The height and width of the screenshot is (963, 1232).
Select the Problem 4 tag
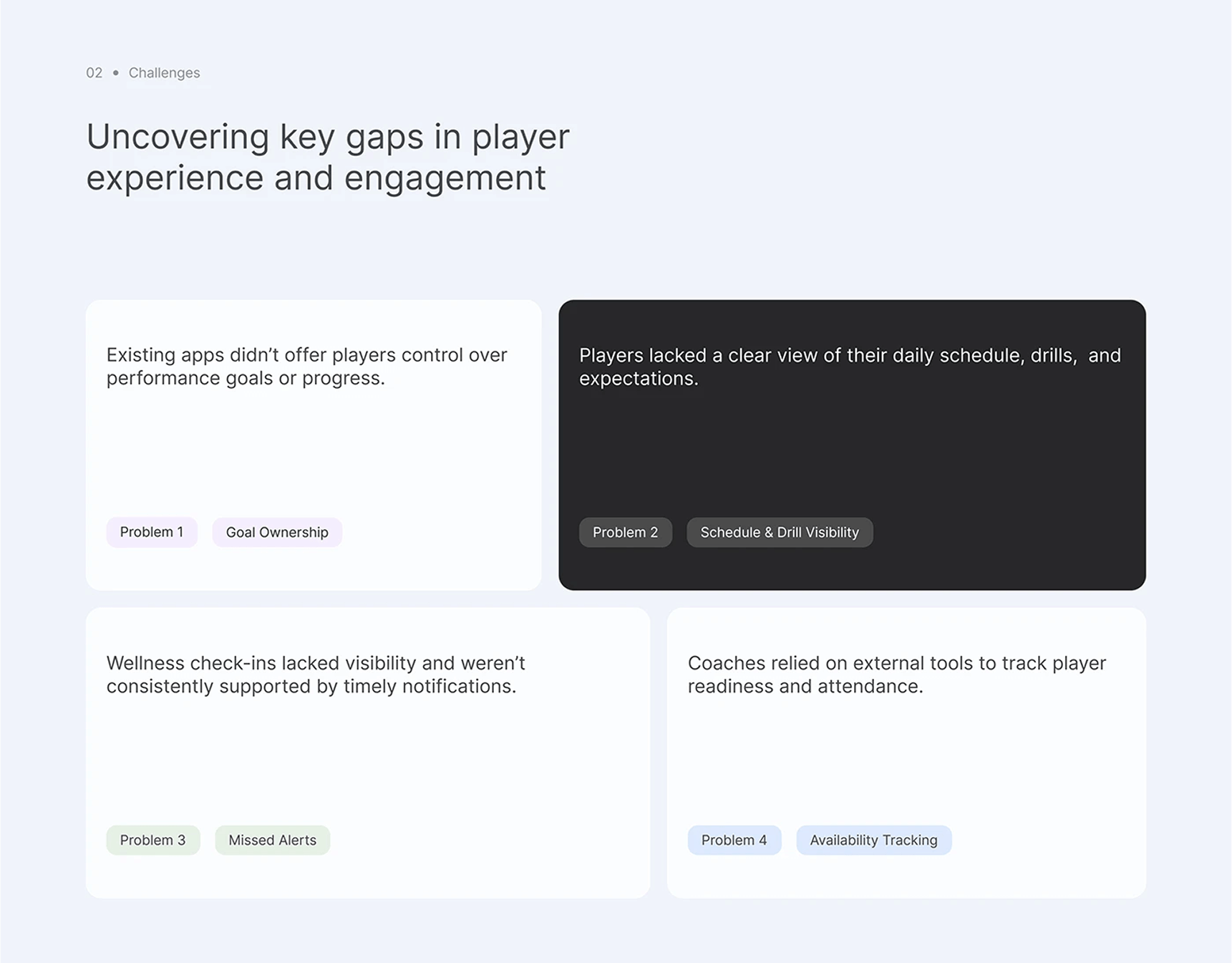point(734,840)
